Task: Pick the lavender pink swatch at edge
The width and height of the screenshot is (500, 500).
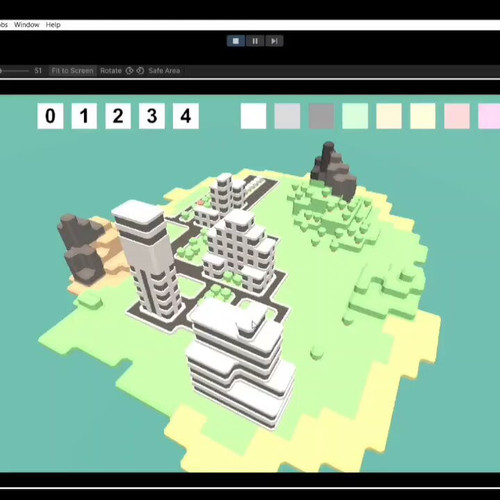Action: point(489,116)
